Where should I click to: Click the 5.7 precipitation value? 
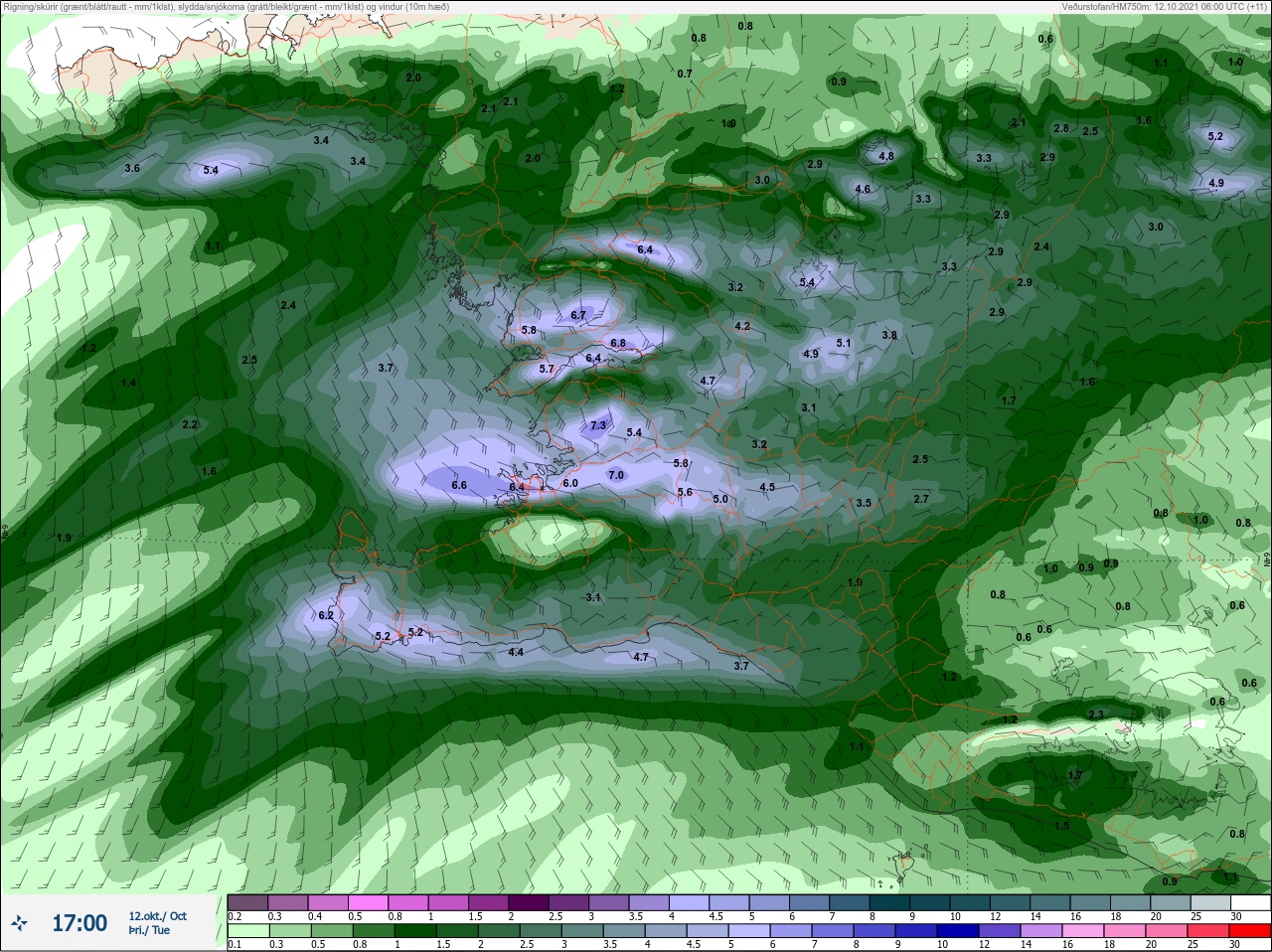pos(547,369)
